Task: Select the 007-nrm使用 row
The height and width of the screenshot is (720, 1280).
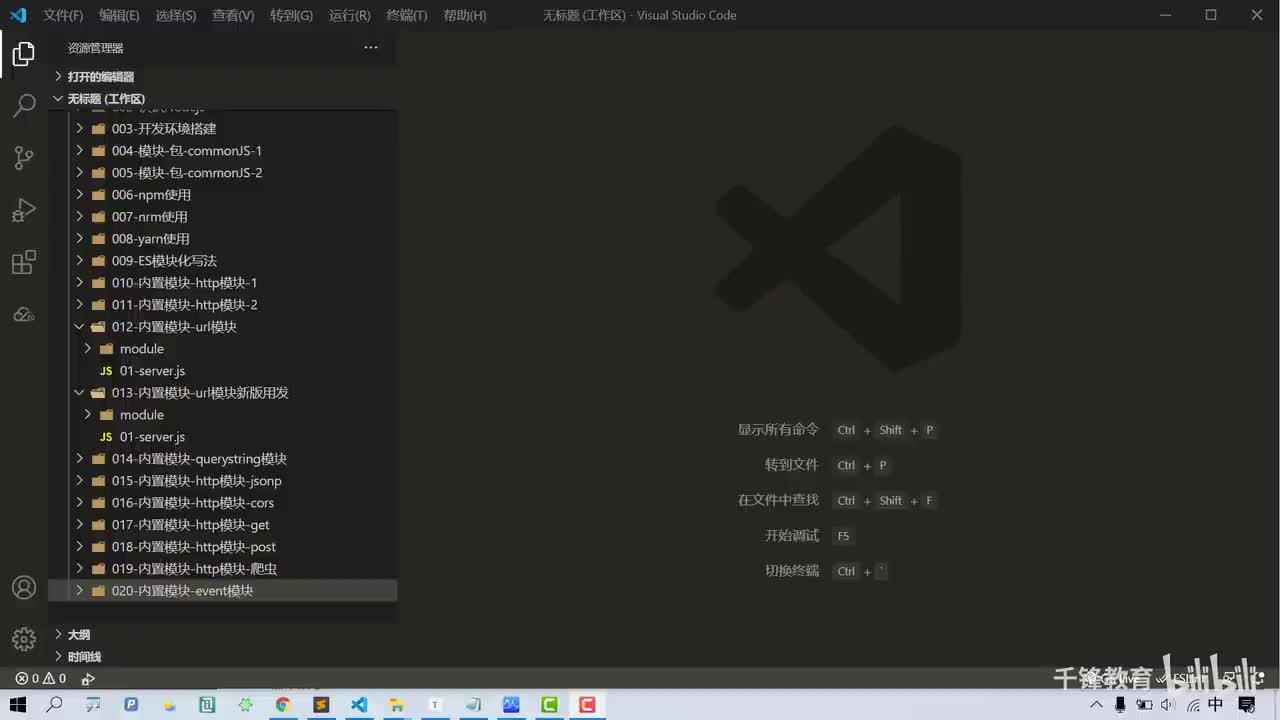Action: (x=222, y=217)
